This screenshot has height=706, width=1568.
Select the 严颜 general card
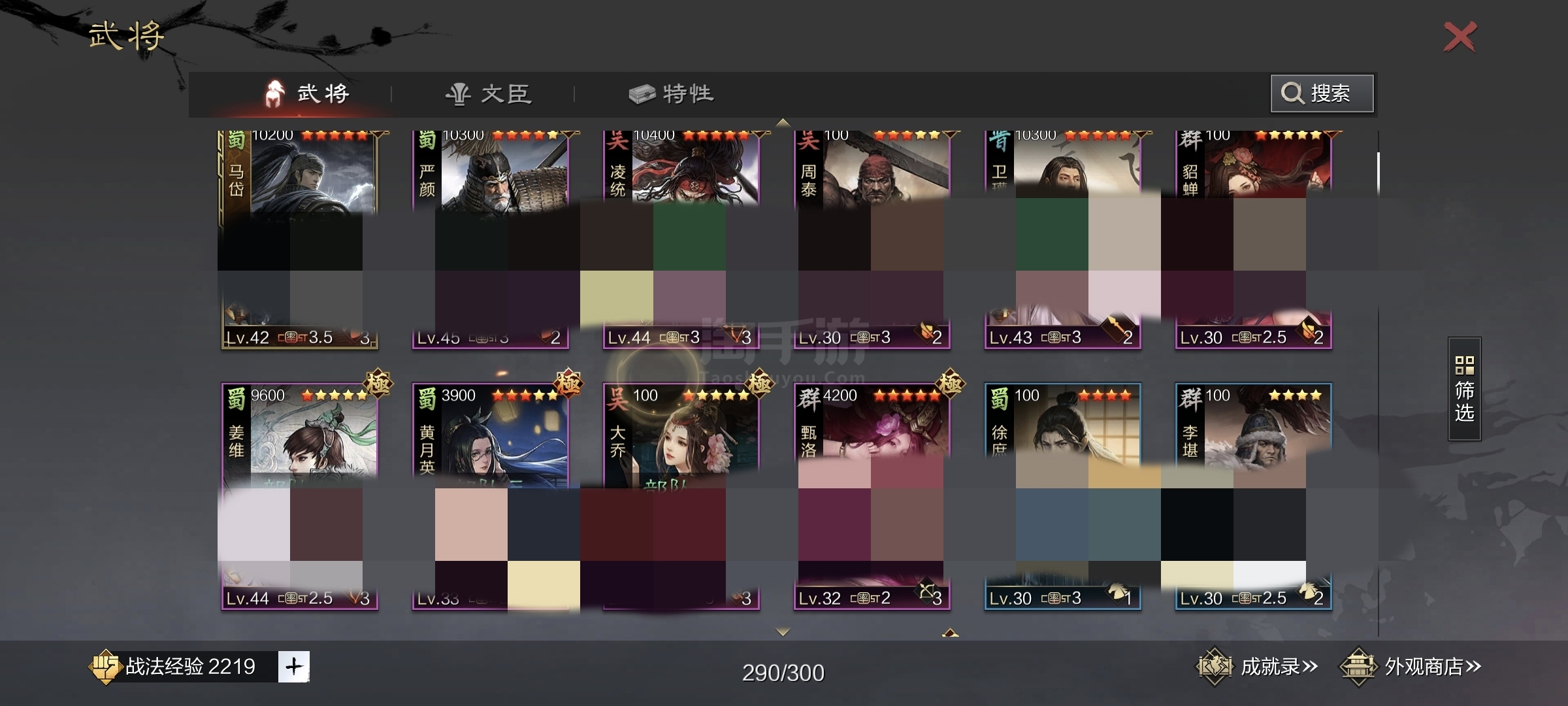click(x=491, y=239)
